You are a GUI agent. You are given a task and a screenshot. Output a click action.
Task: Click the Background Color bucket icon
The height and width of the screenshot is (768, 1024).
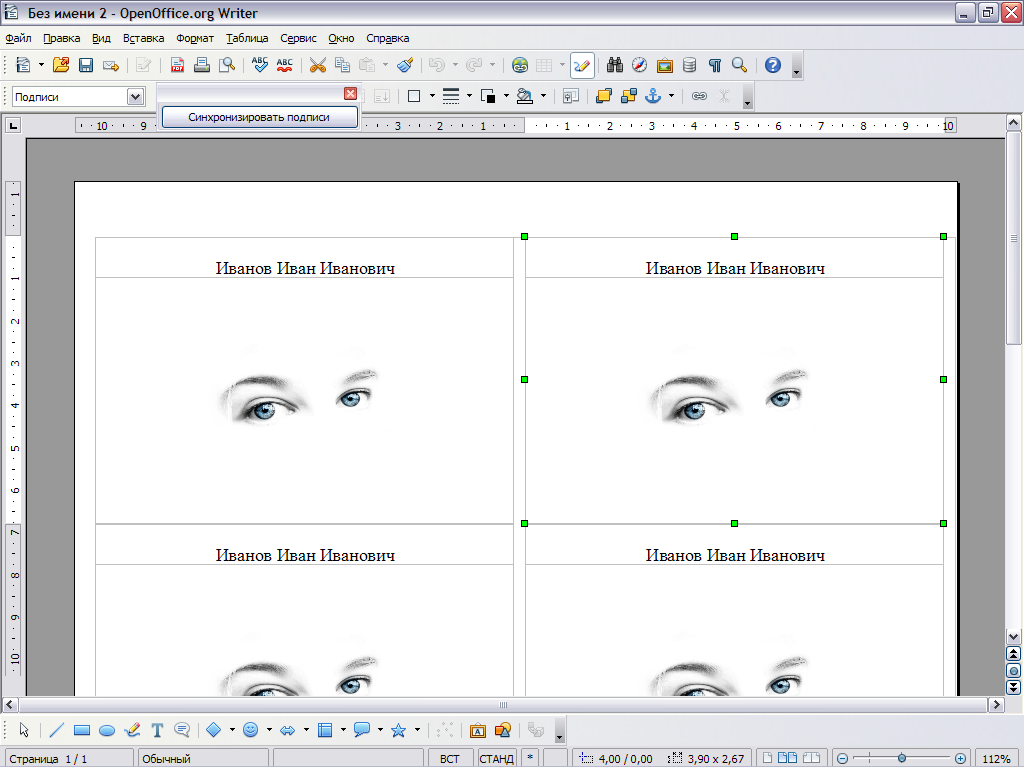tap(524, 97)
